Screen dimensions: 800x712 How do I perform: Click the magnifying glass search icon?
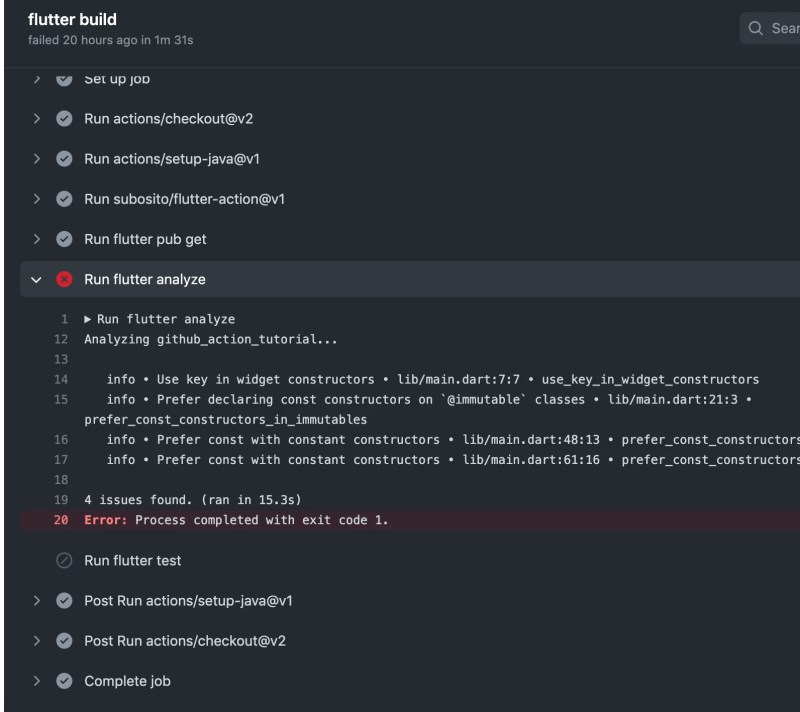[x=756, y=28]
